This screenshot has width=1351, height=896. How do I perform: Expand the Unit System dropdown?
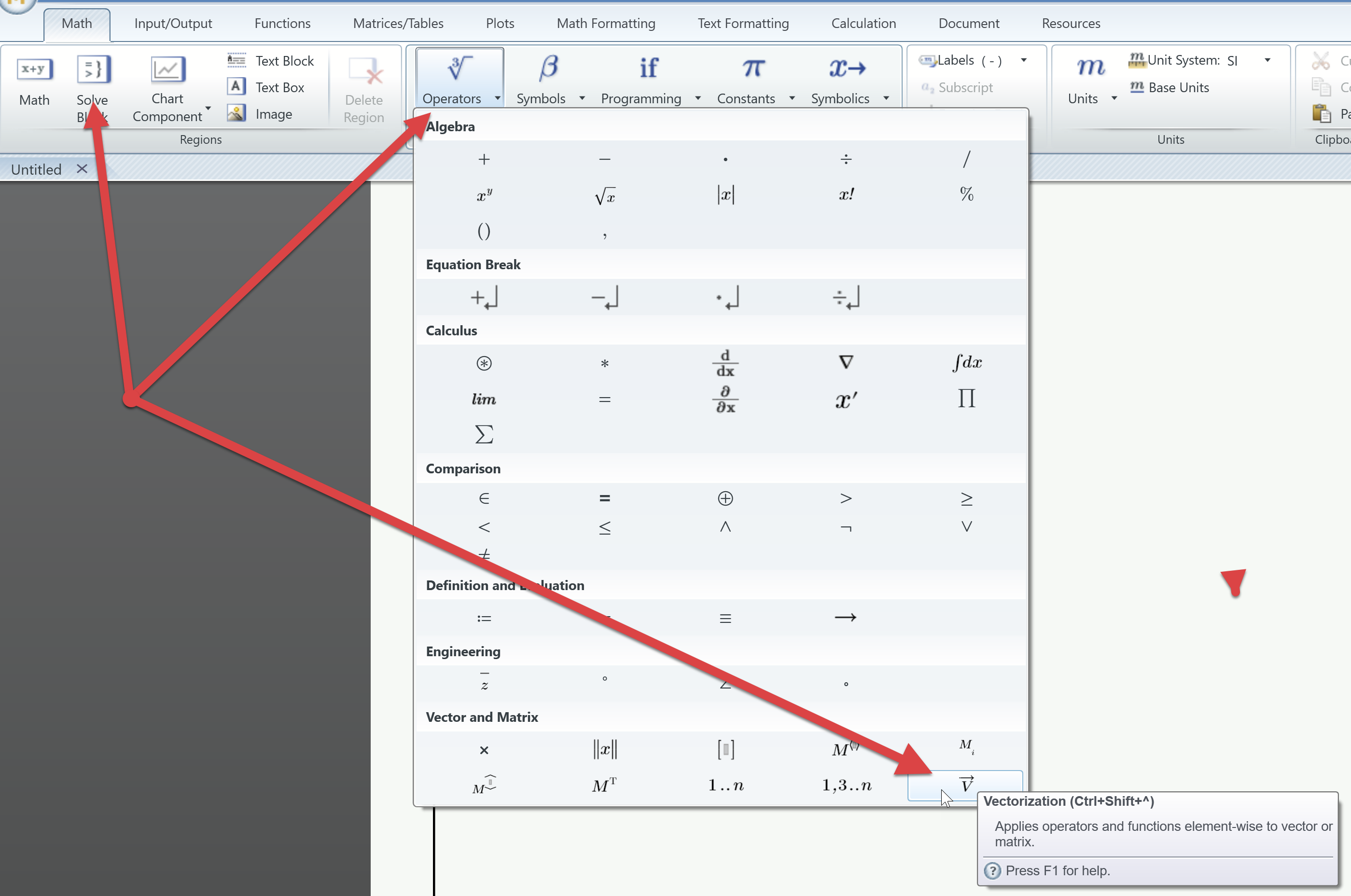(x=1267, y=60)
